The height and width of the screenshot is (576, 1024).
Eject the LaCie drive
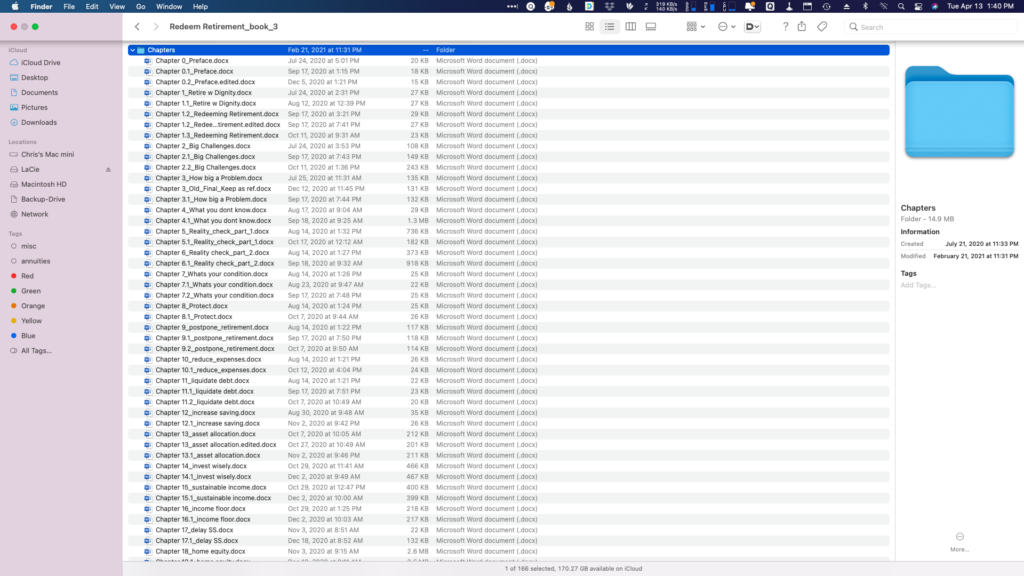tap(108, 170)
